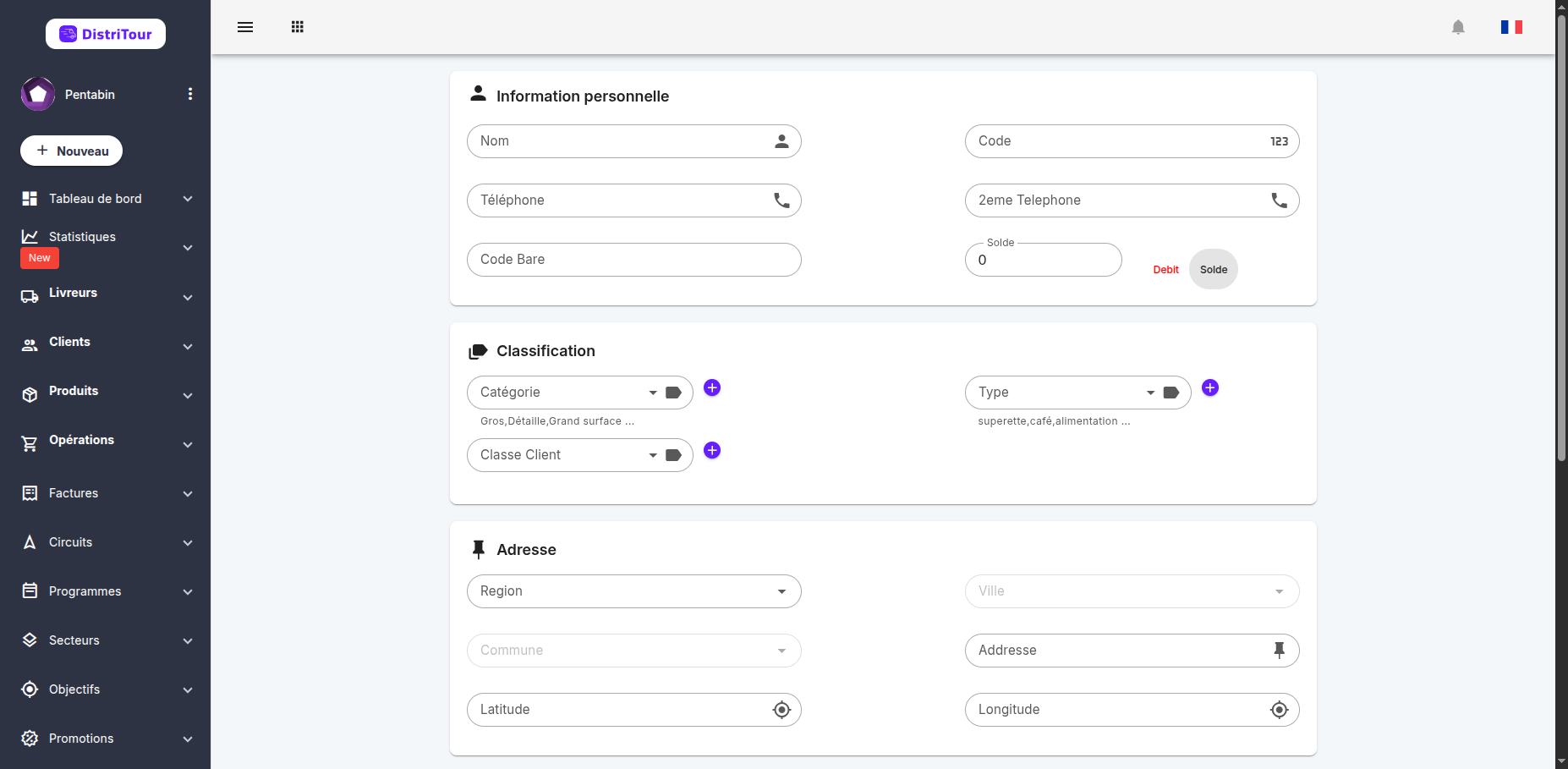Add a new Classe Client with plus icon
Viewport: 1568px width, 769px height.
(x=712, y=450)
